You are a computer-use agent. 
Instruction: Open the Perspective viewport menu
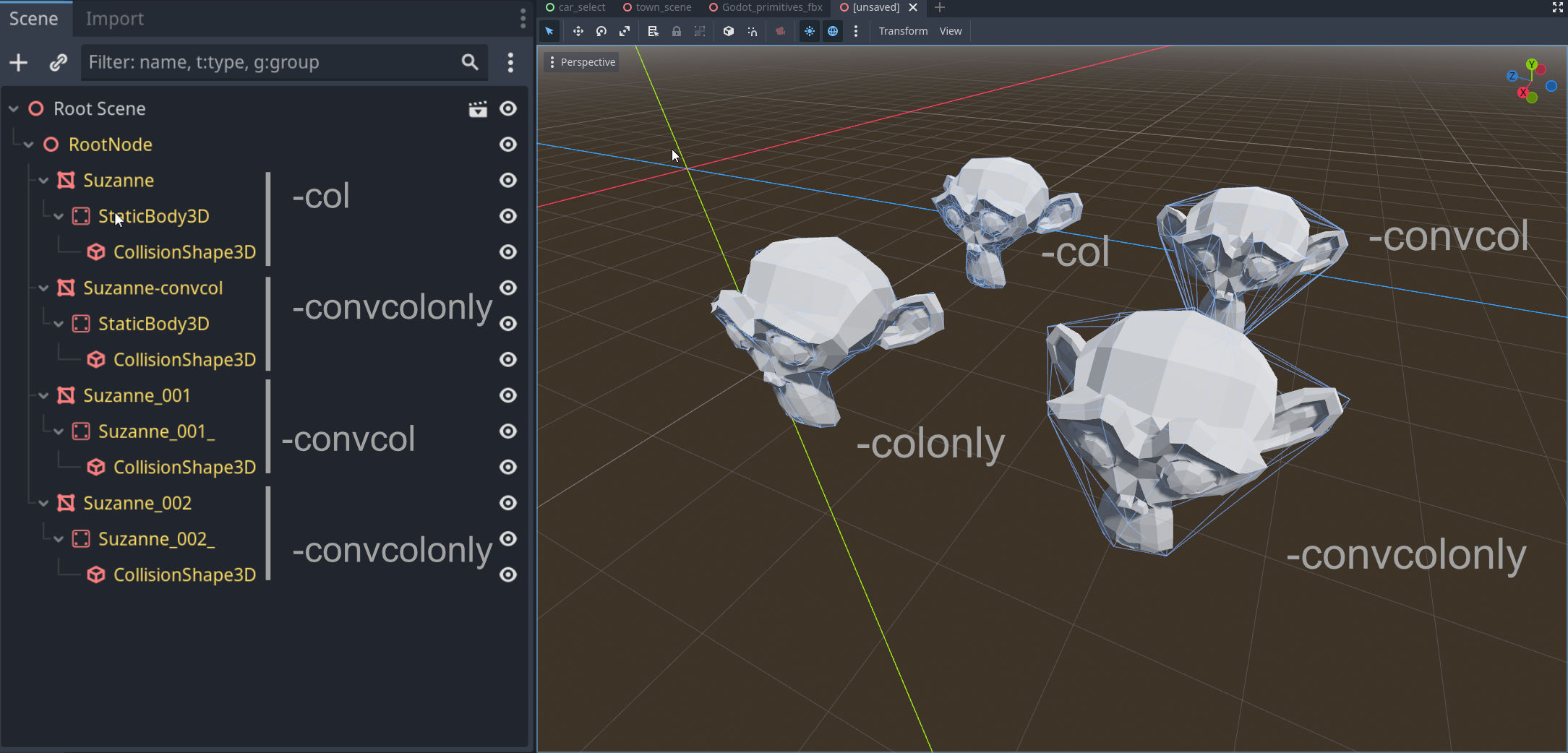click(582, 62)
